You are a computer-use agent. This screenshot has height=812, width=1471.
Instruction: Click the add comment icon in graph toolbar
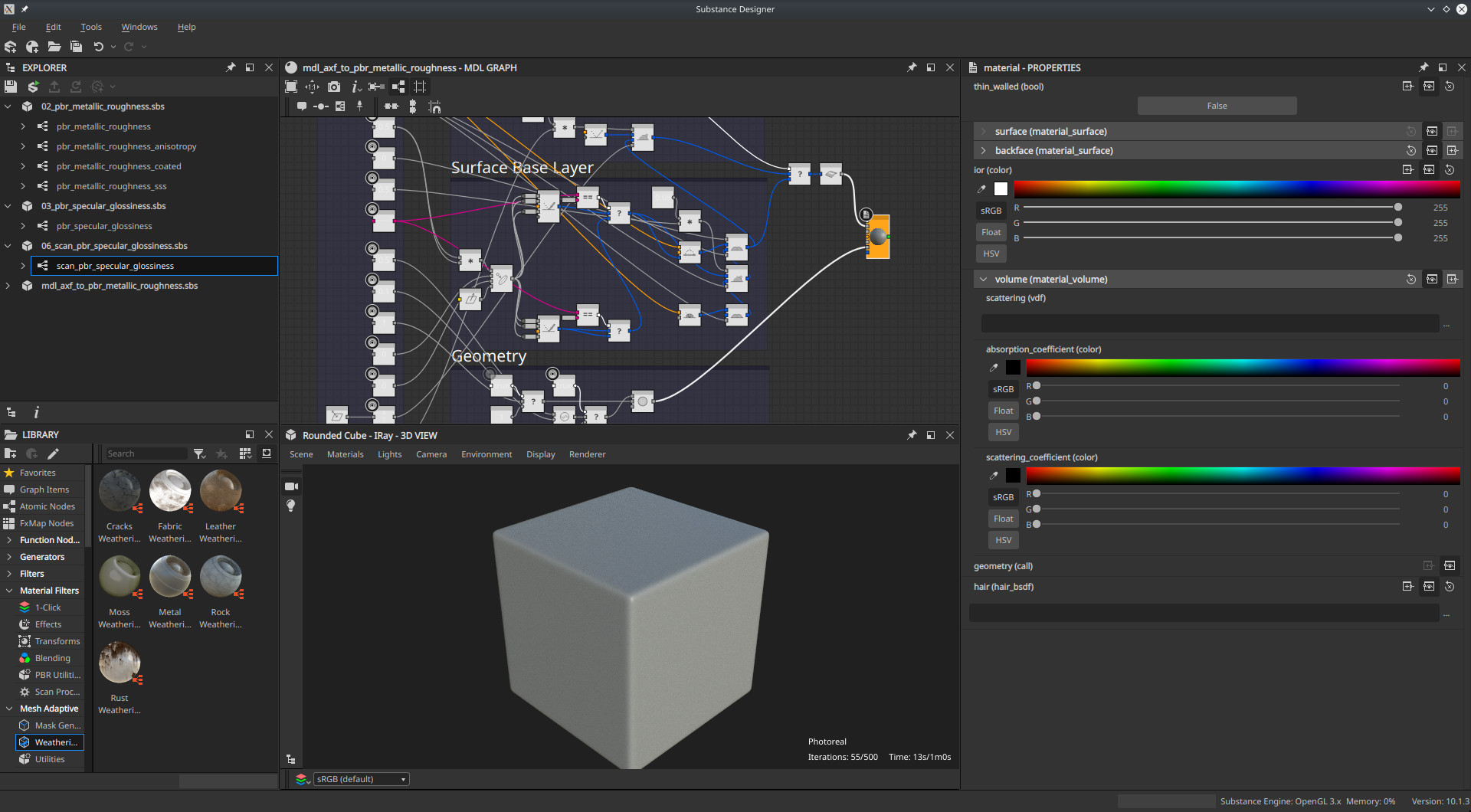(302, 106)
